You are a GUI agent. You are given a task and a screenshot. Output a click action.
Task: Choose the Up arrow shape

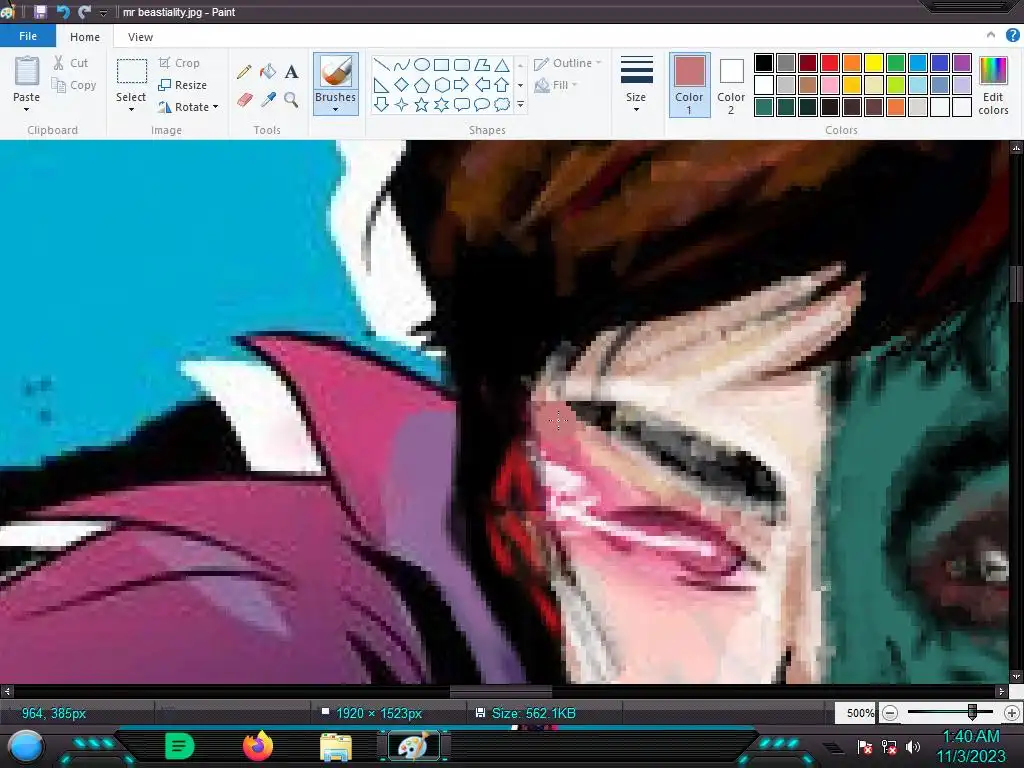point(502,85)
